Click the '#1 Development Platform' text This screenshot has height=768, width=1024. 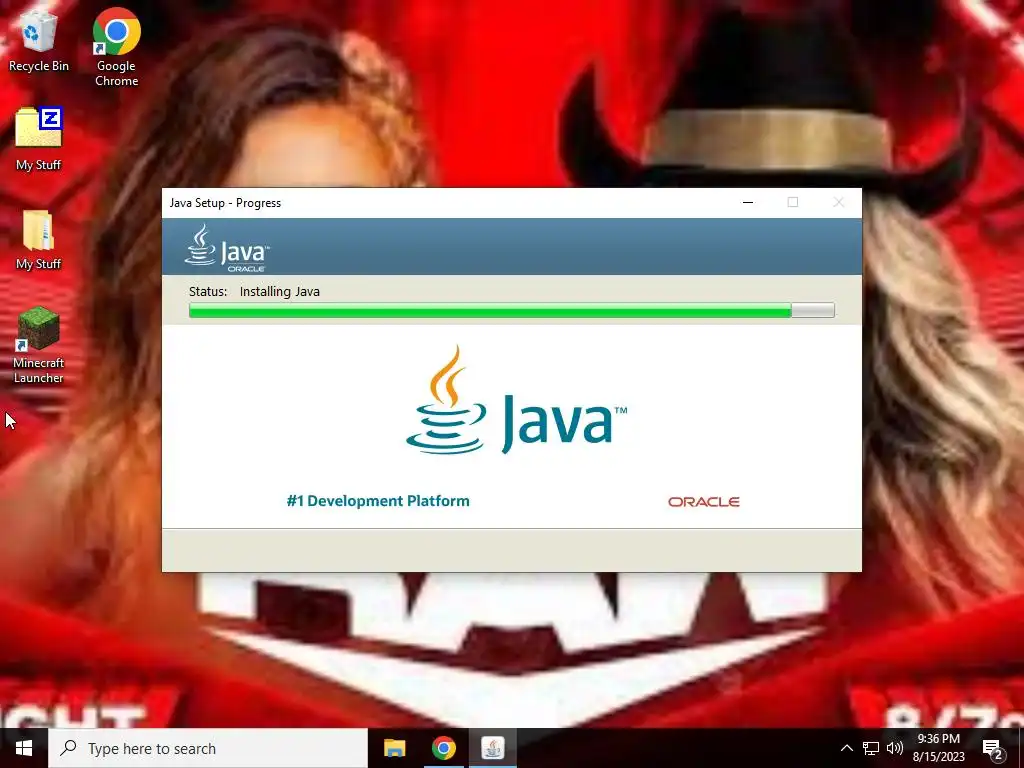coord(378,501)
